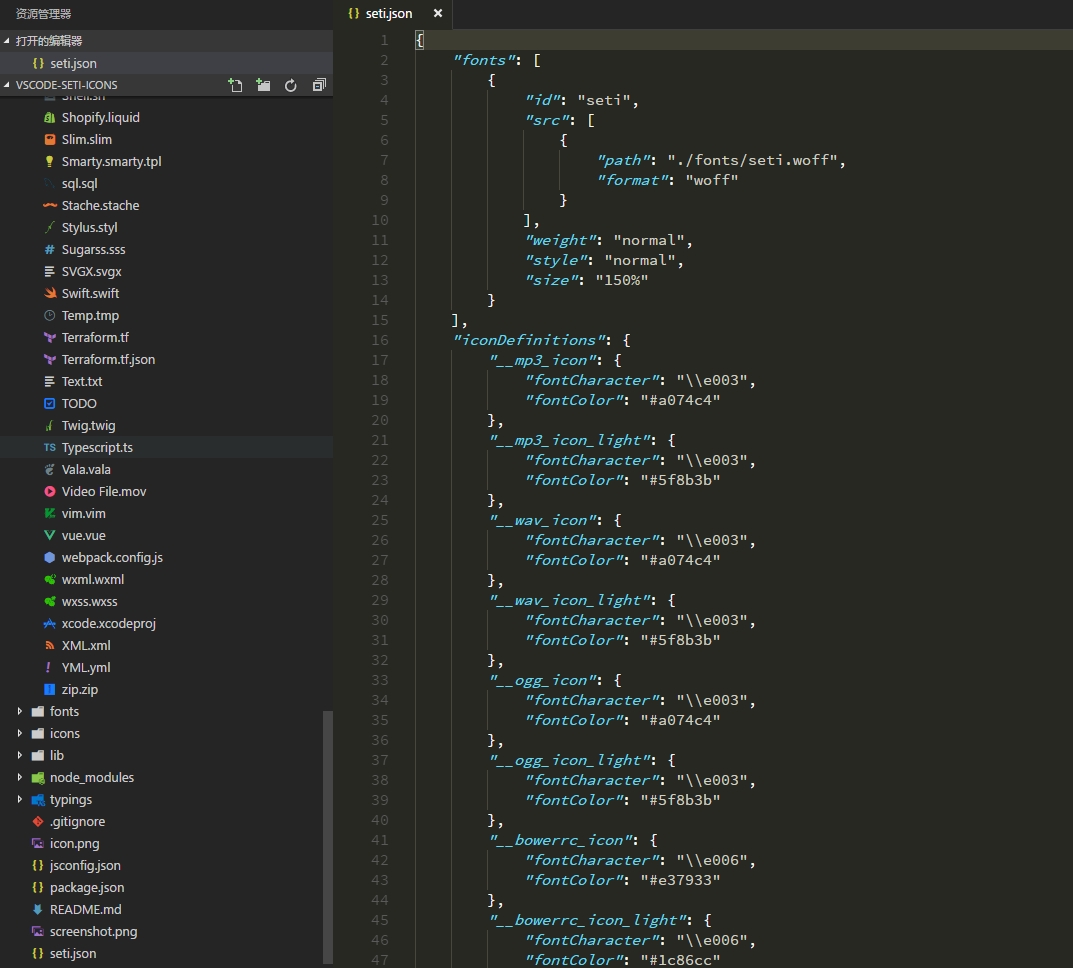
Task: Click the New Folder icon
Action: [x=263, y=85]
